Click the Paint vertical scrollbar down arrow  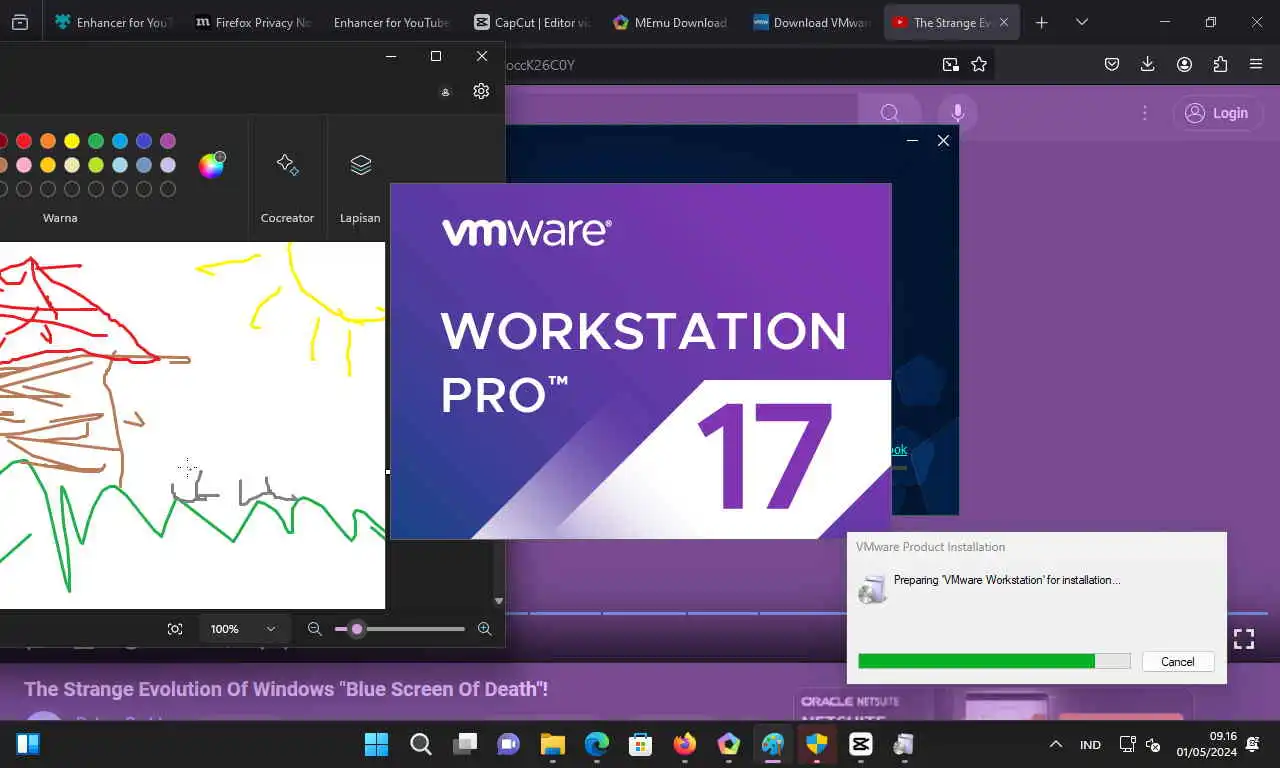[499, 601]
